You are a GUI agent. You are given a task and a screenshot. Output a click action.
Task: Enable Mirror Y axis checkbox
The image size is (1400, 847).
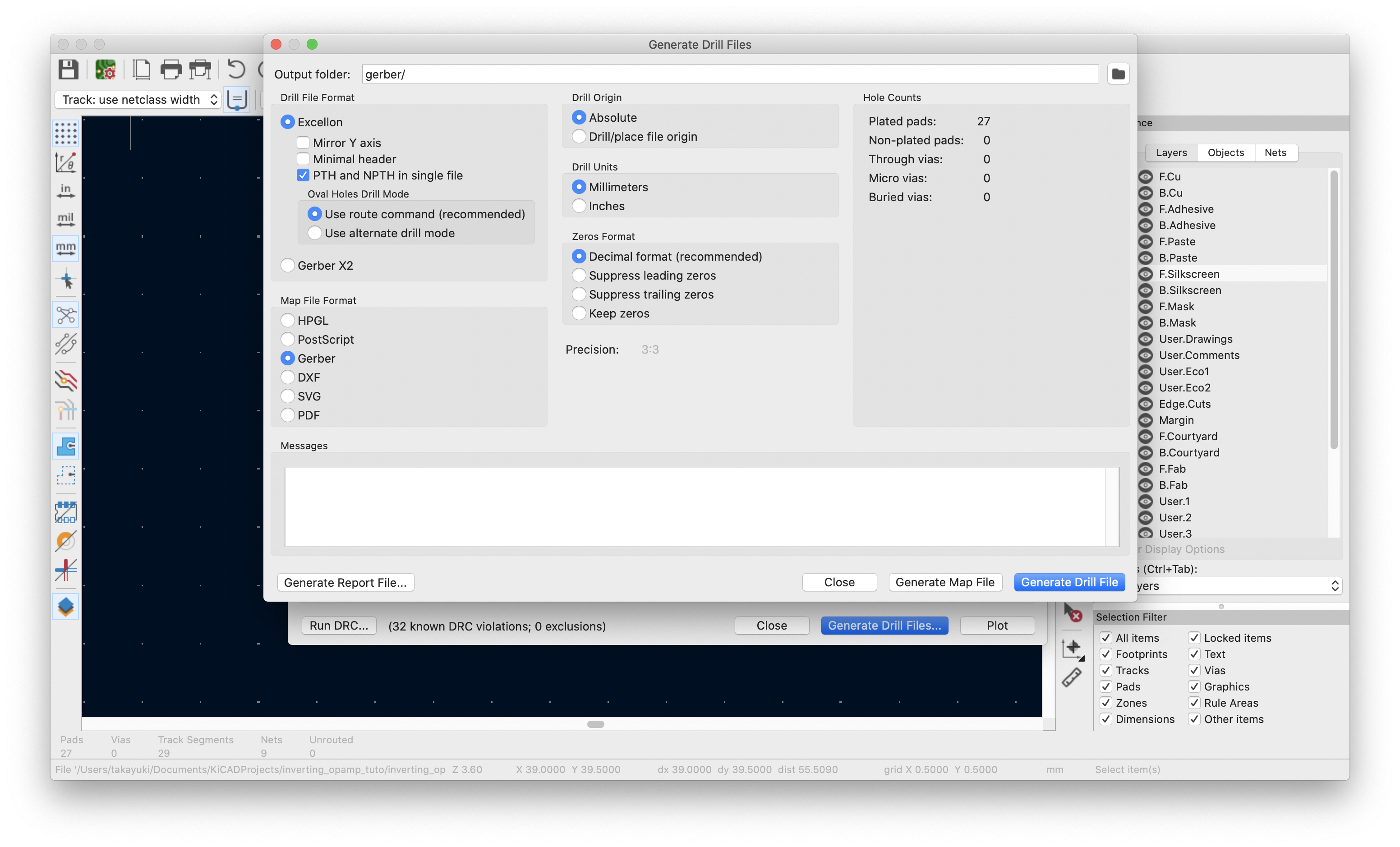[x=303, y=143]
